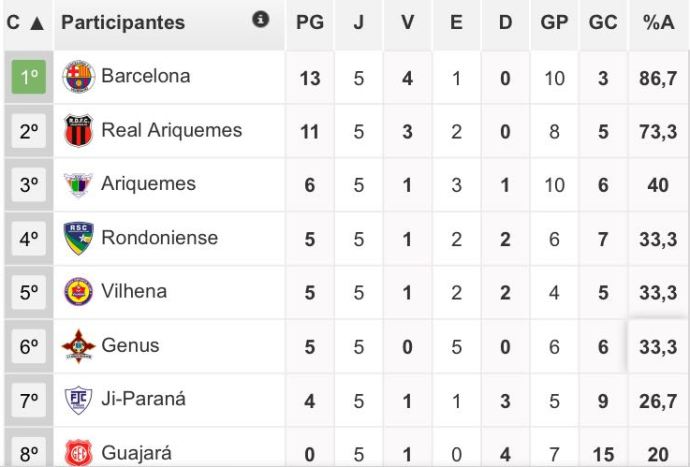
Task: Click the GC goals conceded header
Action: (603, 22)
